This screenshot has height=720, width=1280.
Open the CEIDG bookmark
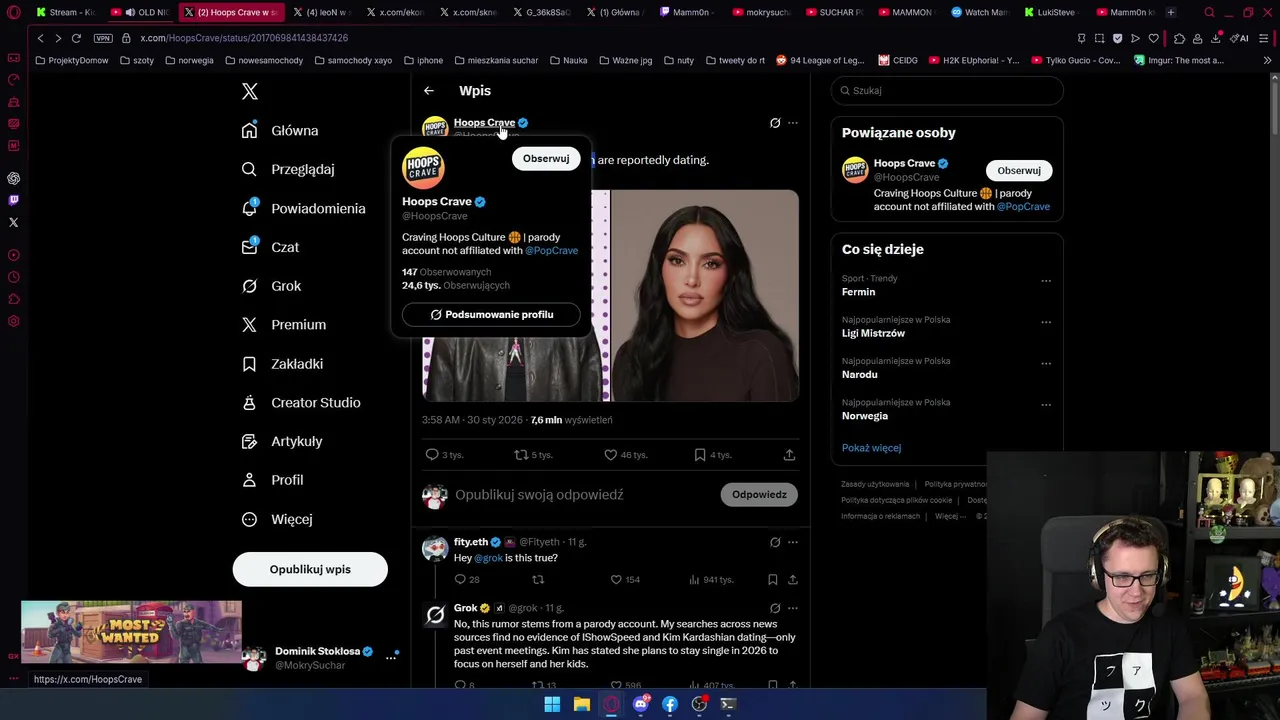point(898,60)
